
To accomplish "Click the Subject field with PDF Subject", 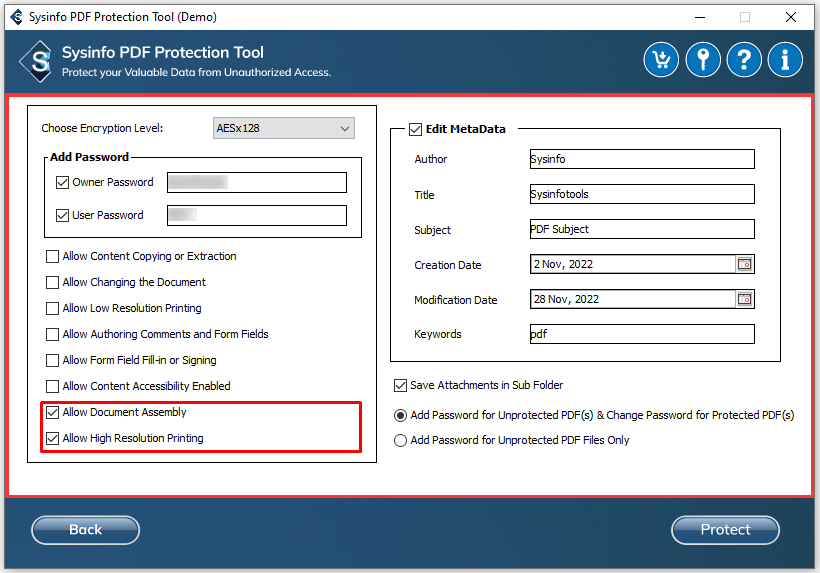I will click(642, 229).
